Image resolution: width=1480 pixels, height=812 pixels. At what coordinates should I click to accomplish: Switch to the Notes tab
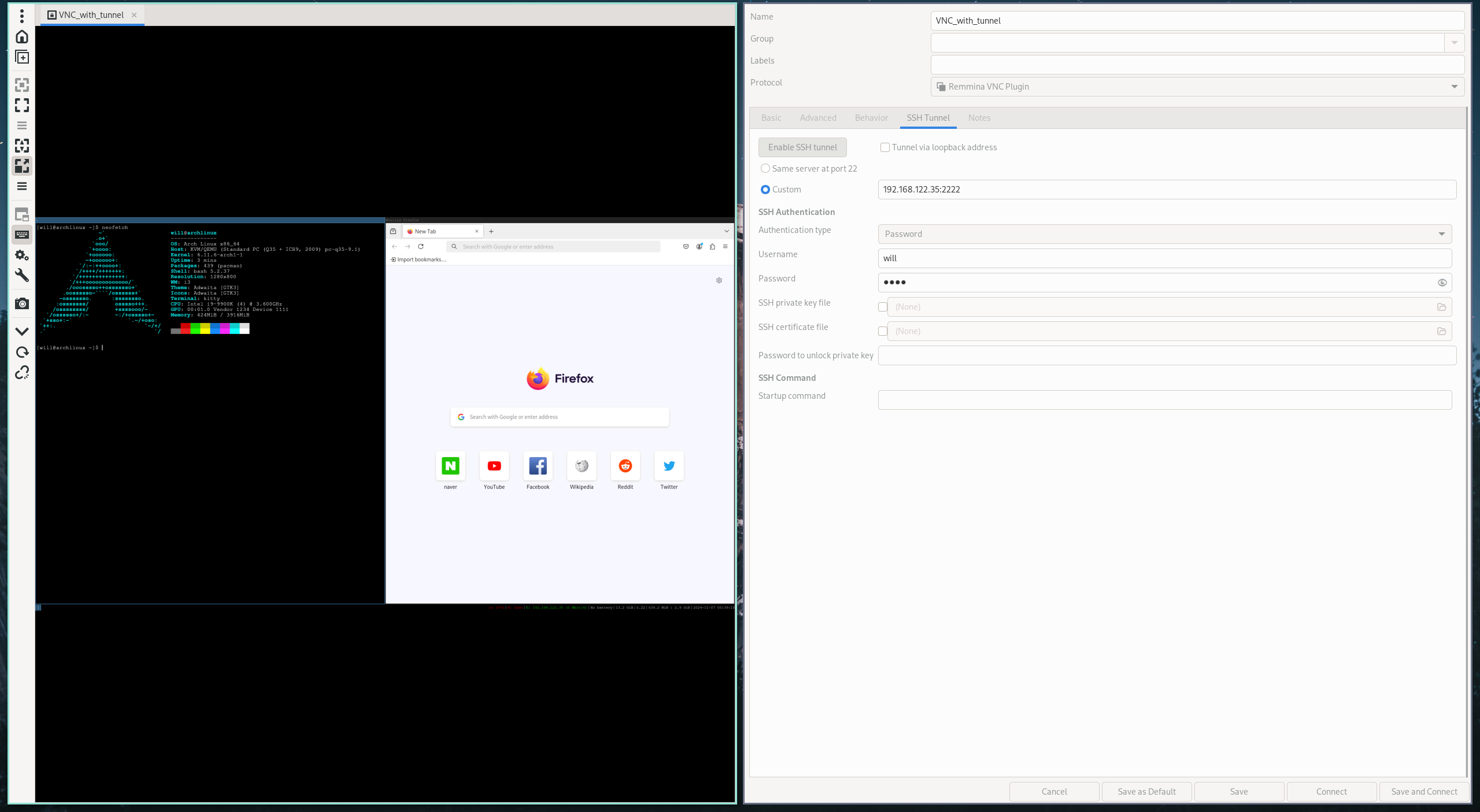pyautogui.click(x=979, y=118)
